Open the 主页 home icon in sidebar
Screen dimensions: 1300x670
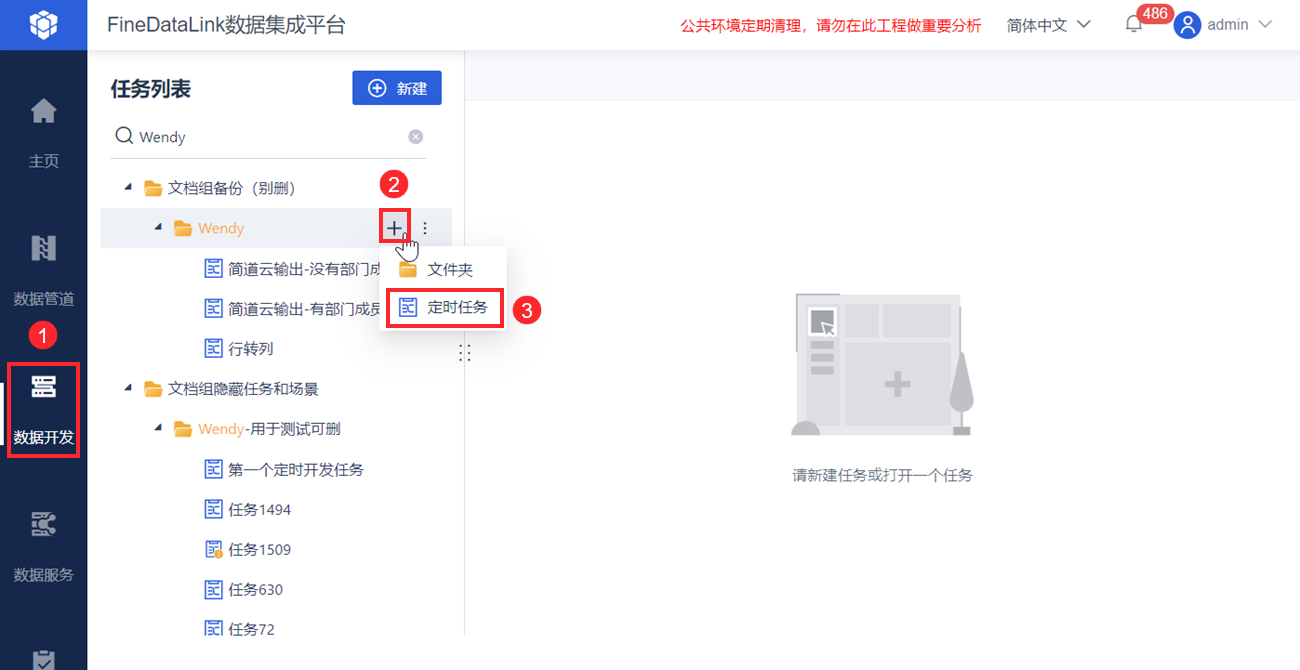pos(43,111)
